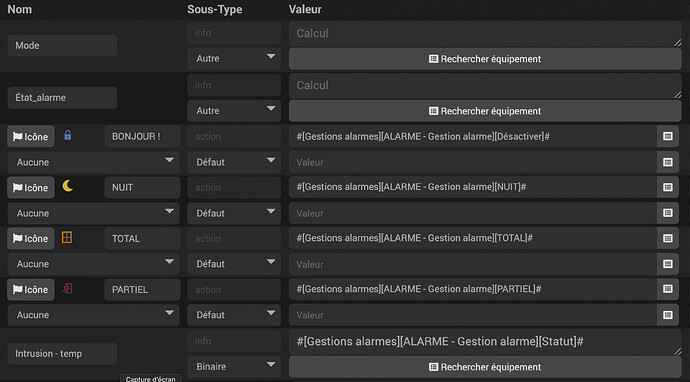Viewport: 690px width, 382px height.
Task: Click the disabled info type field of Mode
Action: (234, 33)
